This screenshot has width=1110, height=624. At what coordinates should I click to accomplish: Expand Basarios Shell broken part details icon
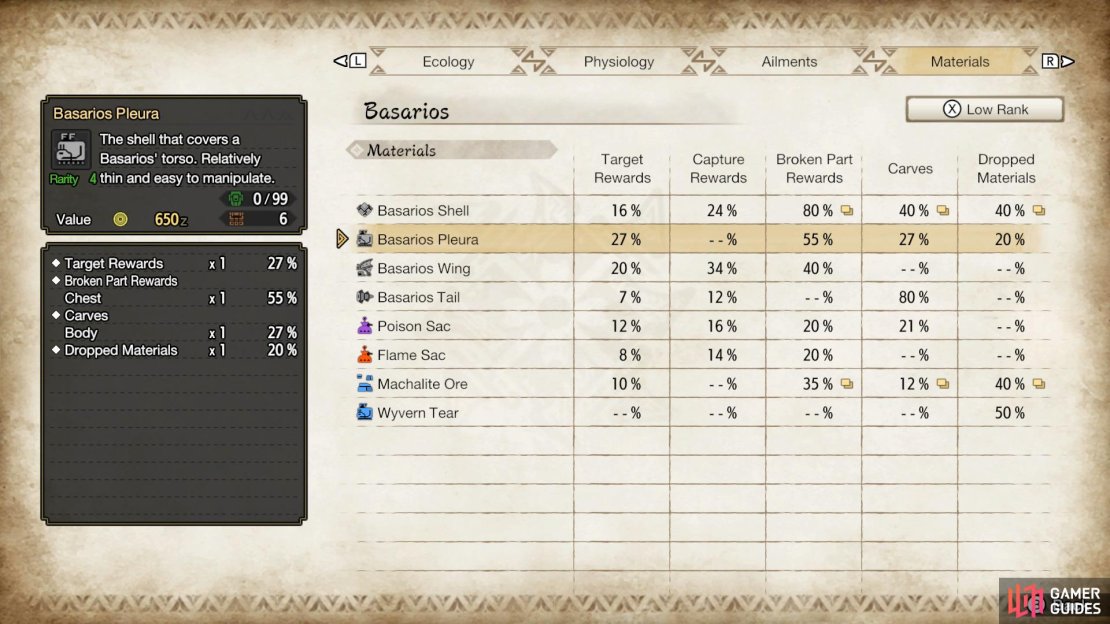point(847,210)
